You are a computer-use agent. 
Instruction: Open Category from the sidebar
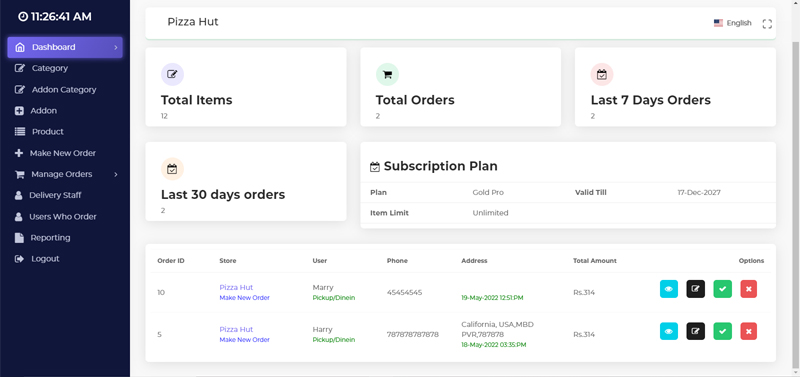(49, 68)
